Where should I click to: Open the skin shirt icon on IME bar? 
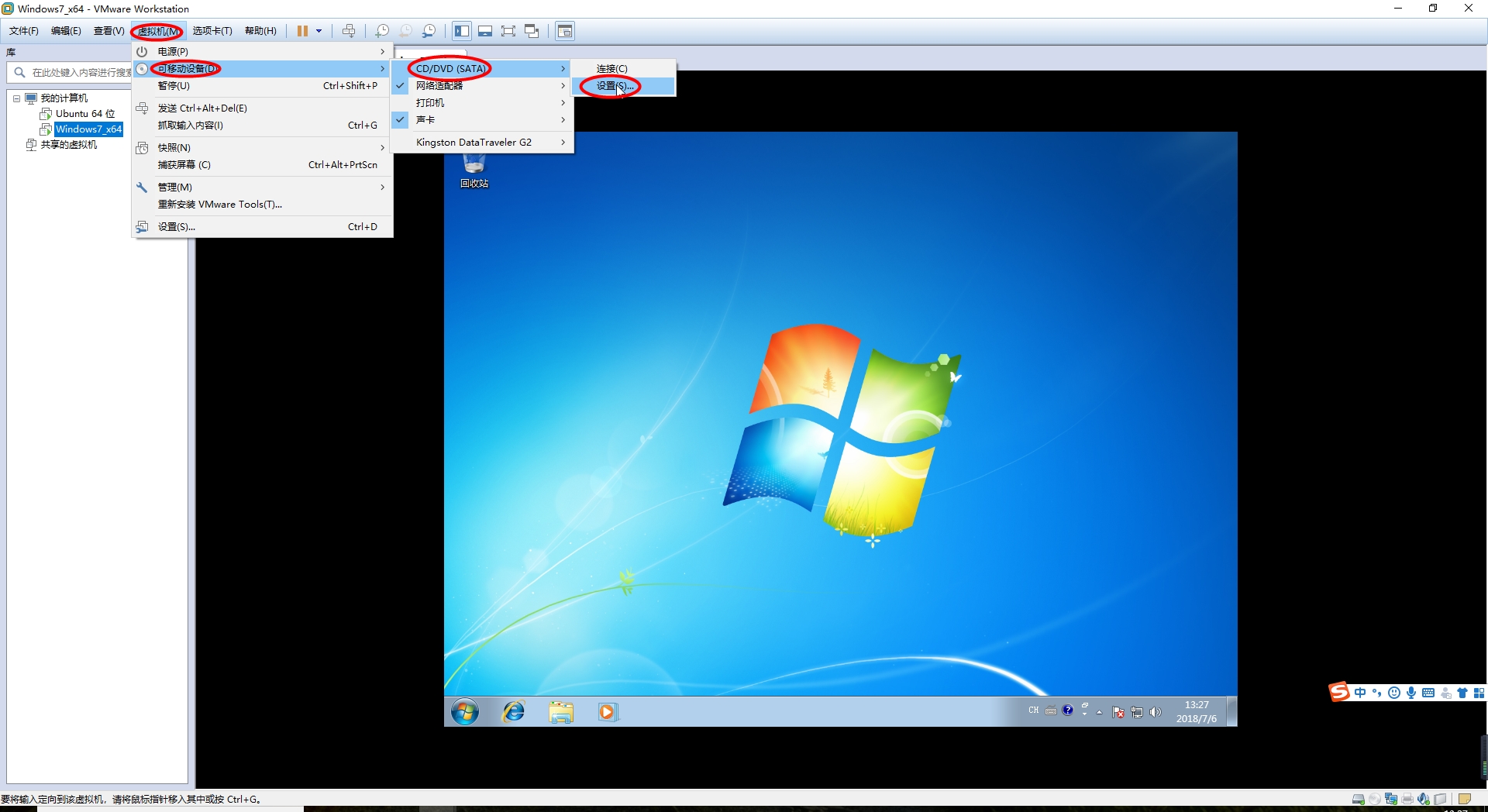(1462, 693)
